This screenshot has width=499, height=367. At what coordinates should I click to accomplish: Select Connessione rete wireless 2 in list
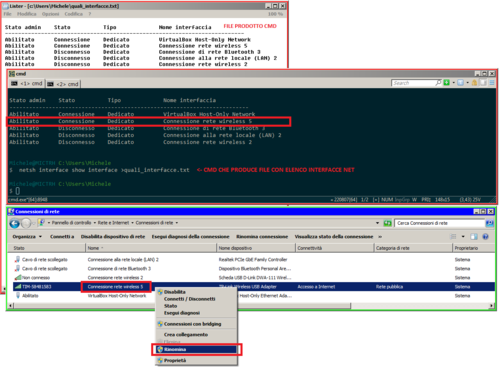coord(253,278)
